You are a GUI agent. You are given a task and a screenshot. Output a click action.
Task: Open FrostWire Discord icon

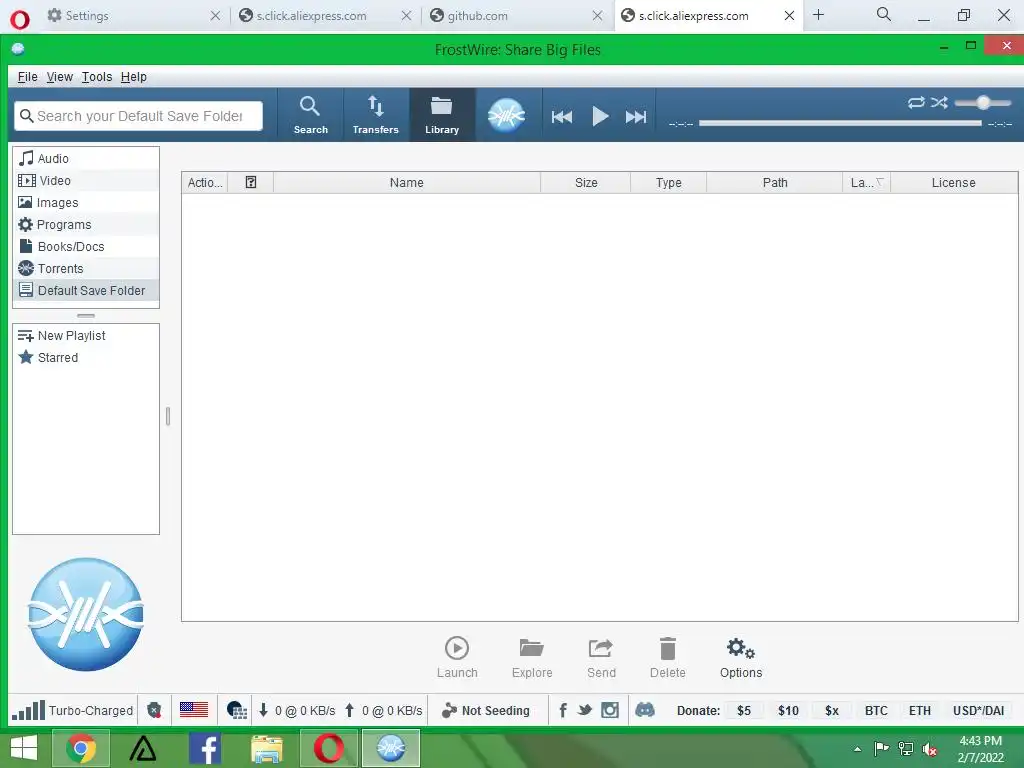(645, 710)
